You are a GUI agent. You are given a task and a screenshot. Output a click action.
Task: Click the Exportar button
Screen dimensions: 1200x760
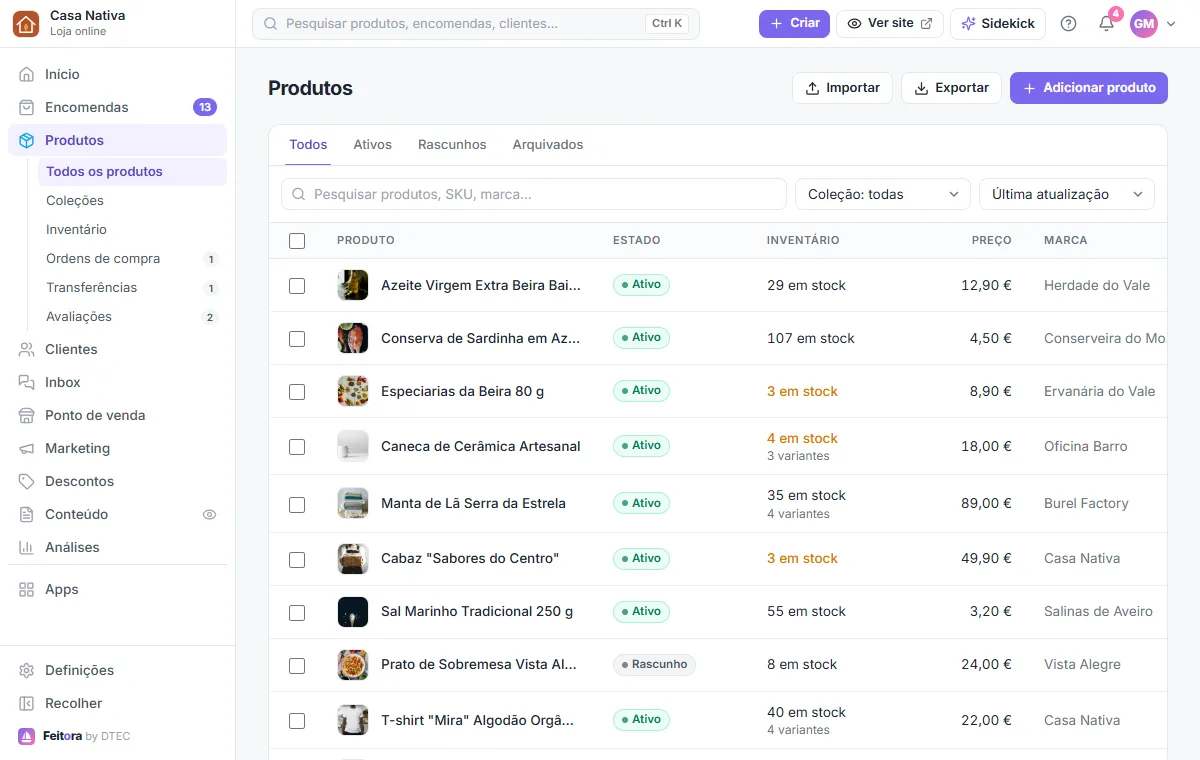click(x=951, y=88)
